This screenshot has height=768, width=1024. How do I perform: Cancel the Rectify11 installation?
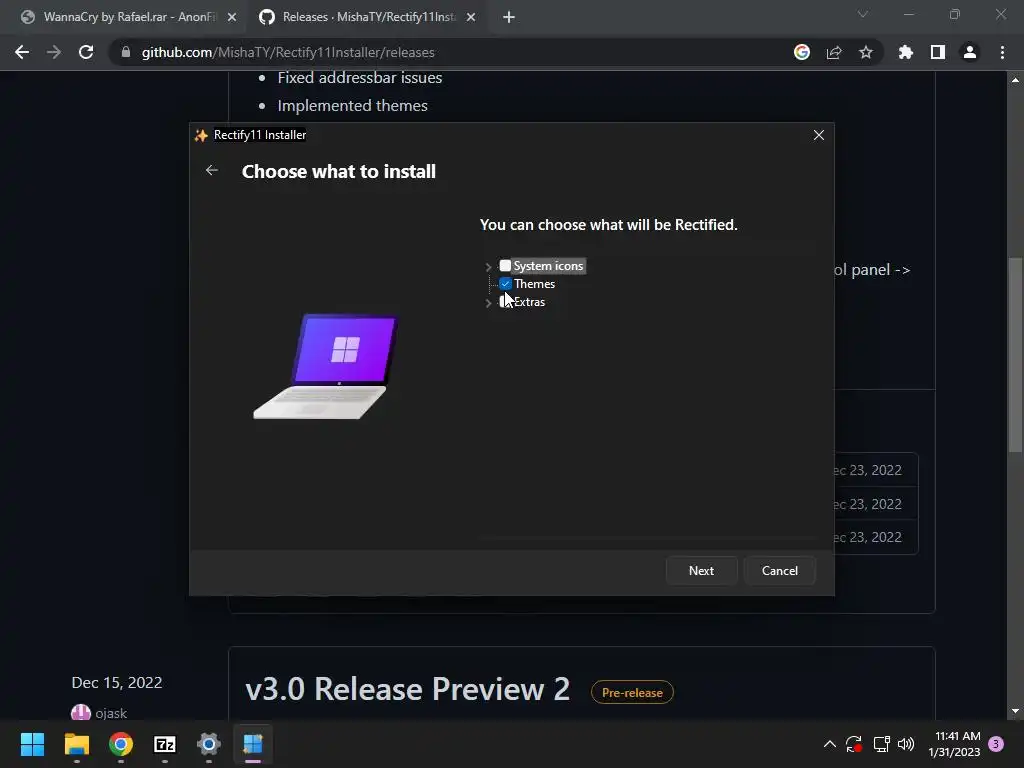780,571
